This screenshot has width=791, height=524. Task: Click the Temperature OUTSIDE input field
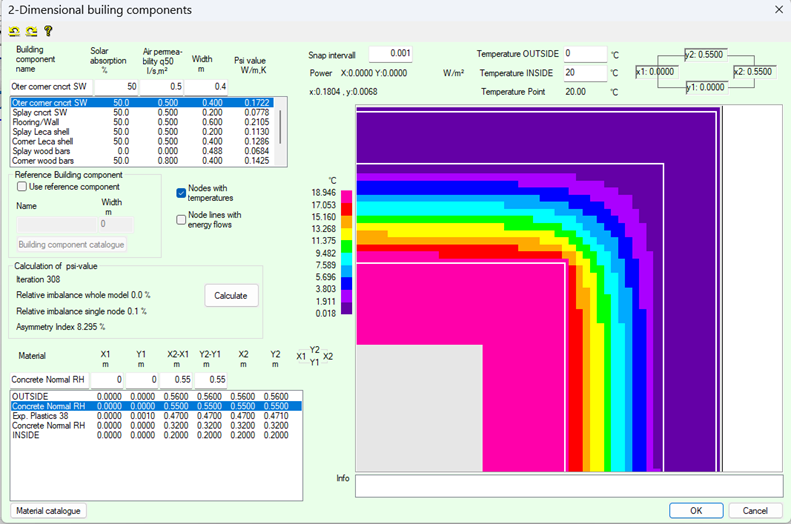583,54
